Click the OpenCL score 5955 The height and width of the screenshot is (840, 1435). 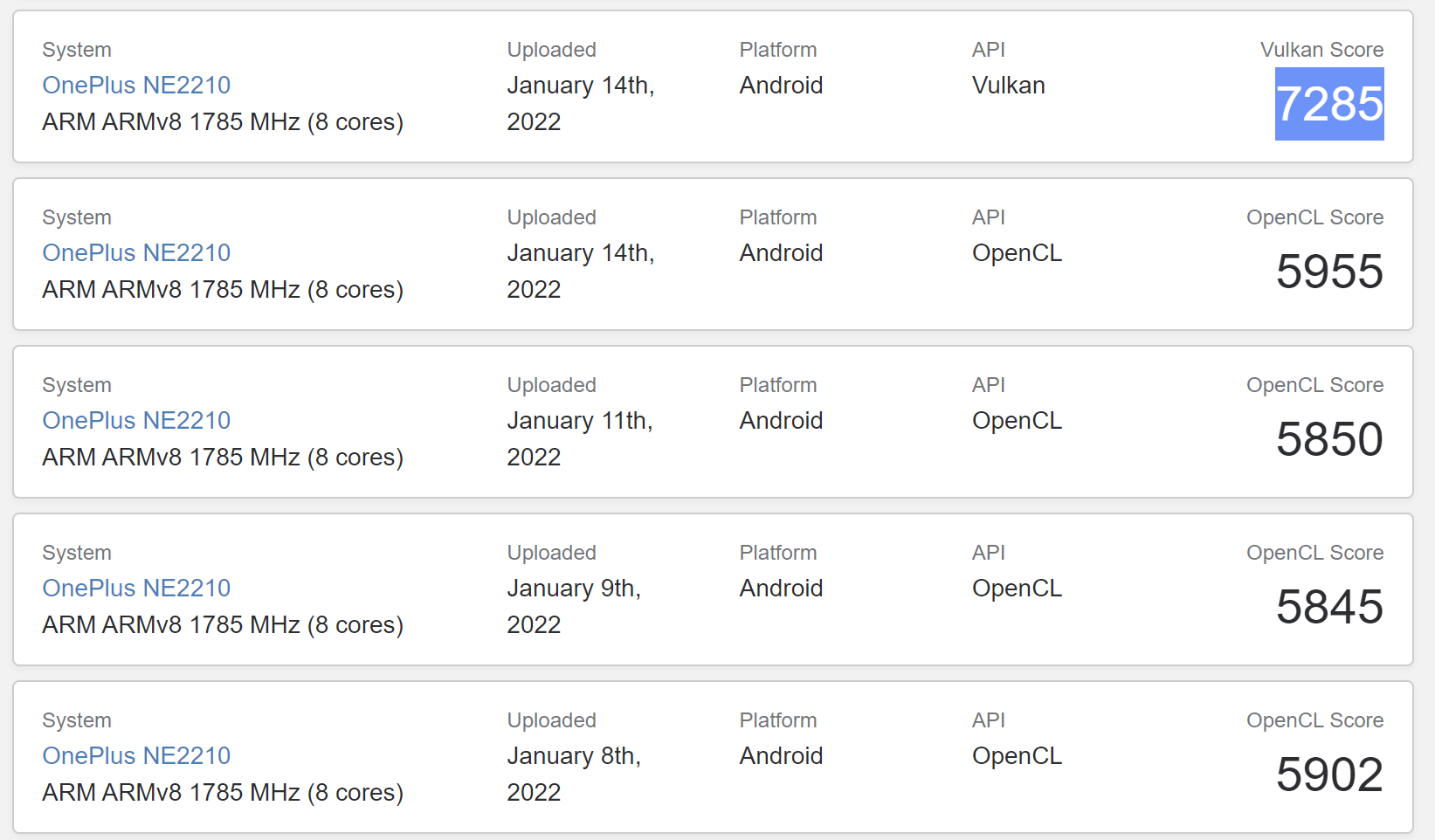[x=1328, y=272]
